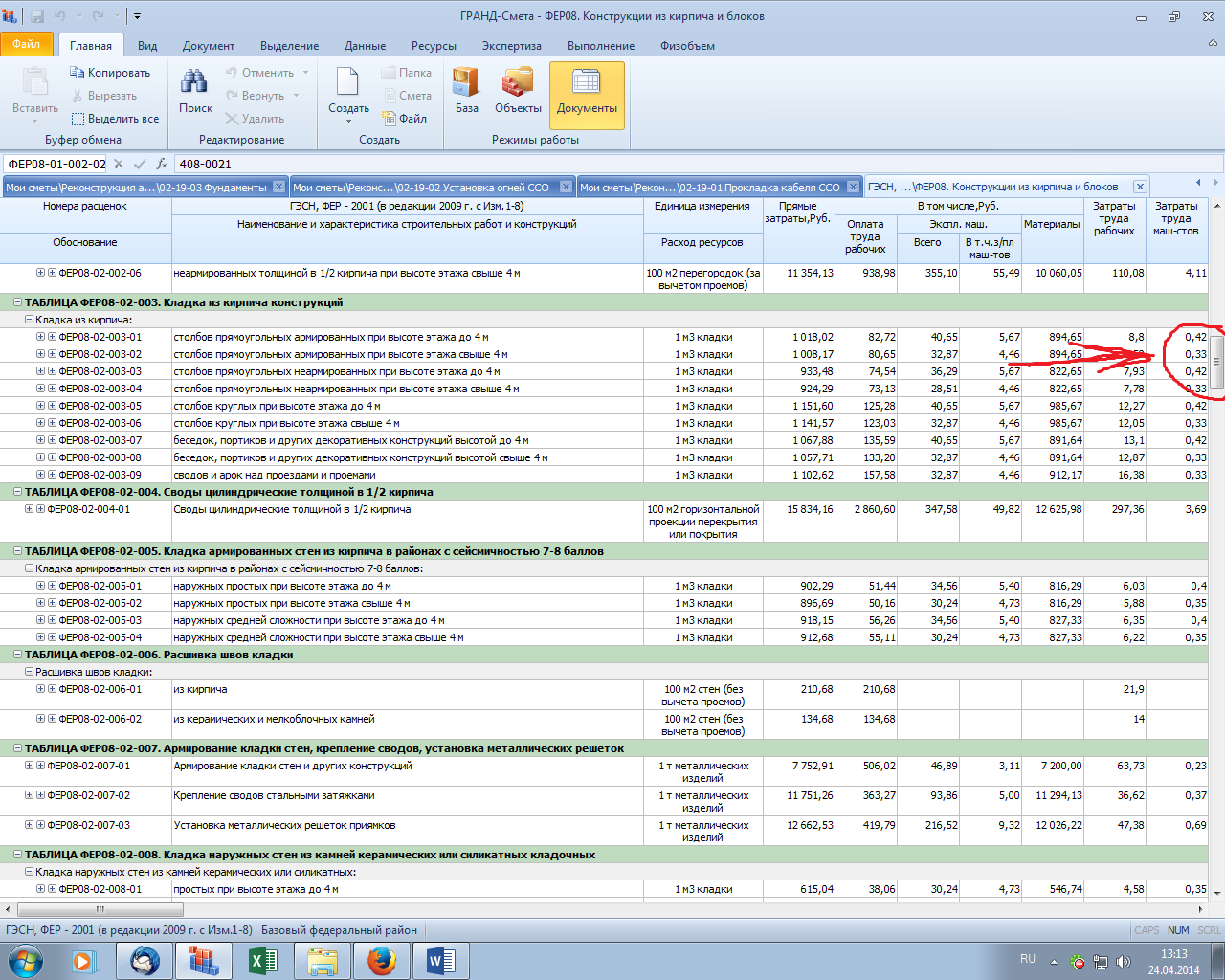
Task: Click the Поиск binoculars icon
Action: (195, 91)
